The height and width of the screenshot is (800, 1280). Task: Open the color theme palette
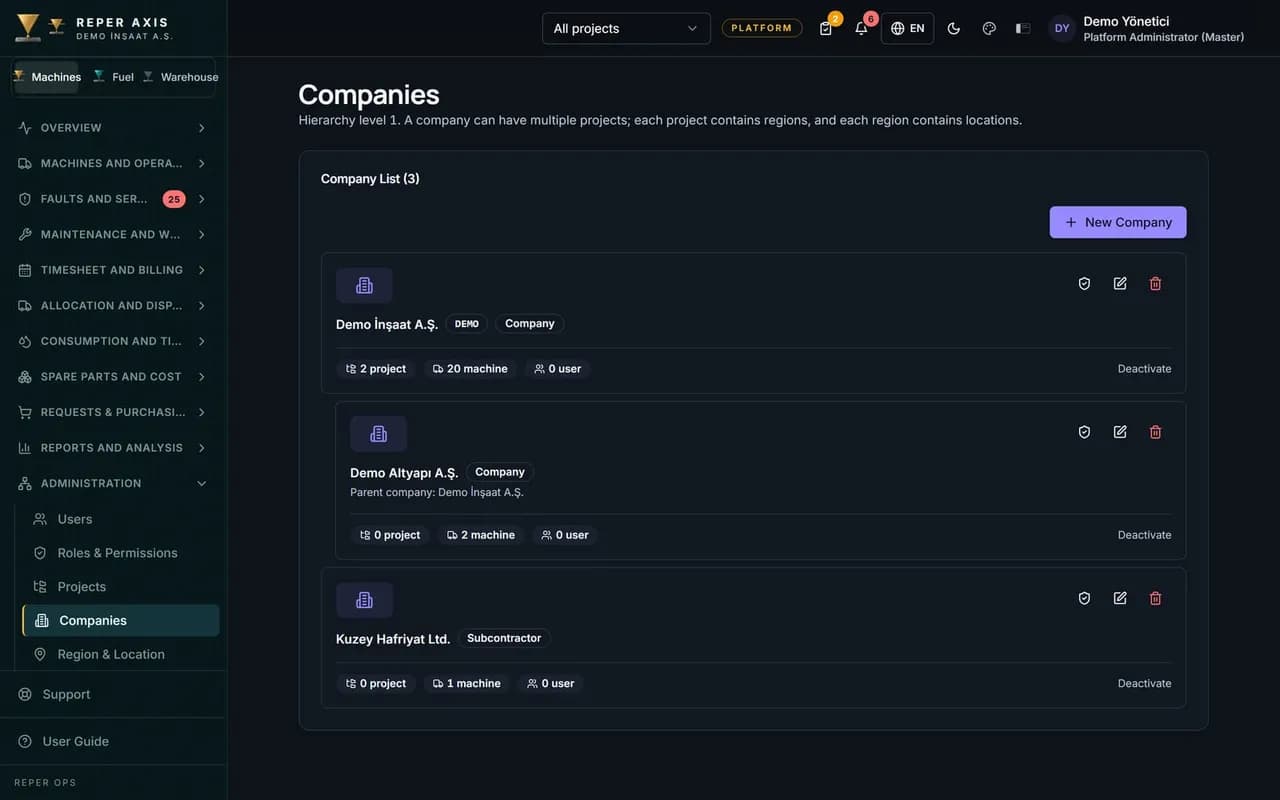(x=989, y=28)
